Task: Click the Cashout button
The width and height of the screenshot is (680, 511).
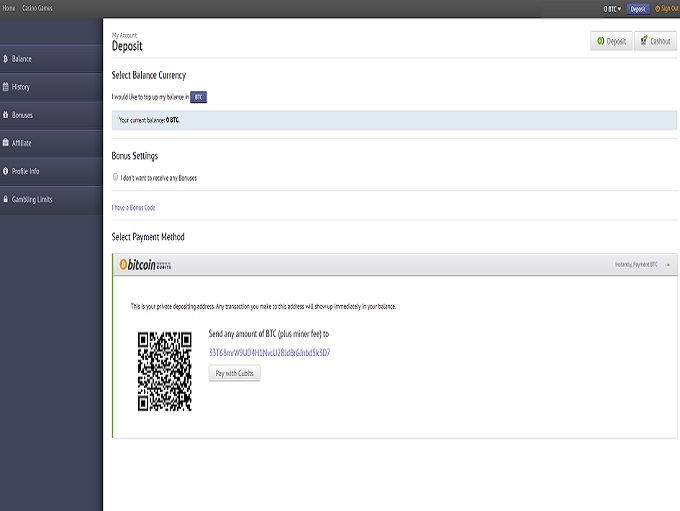Action: 655,41
